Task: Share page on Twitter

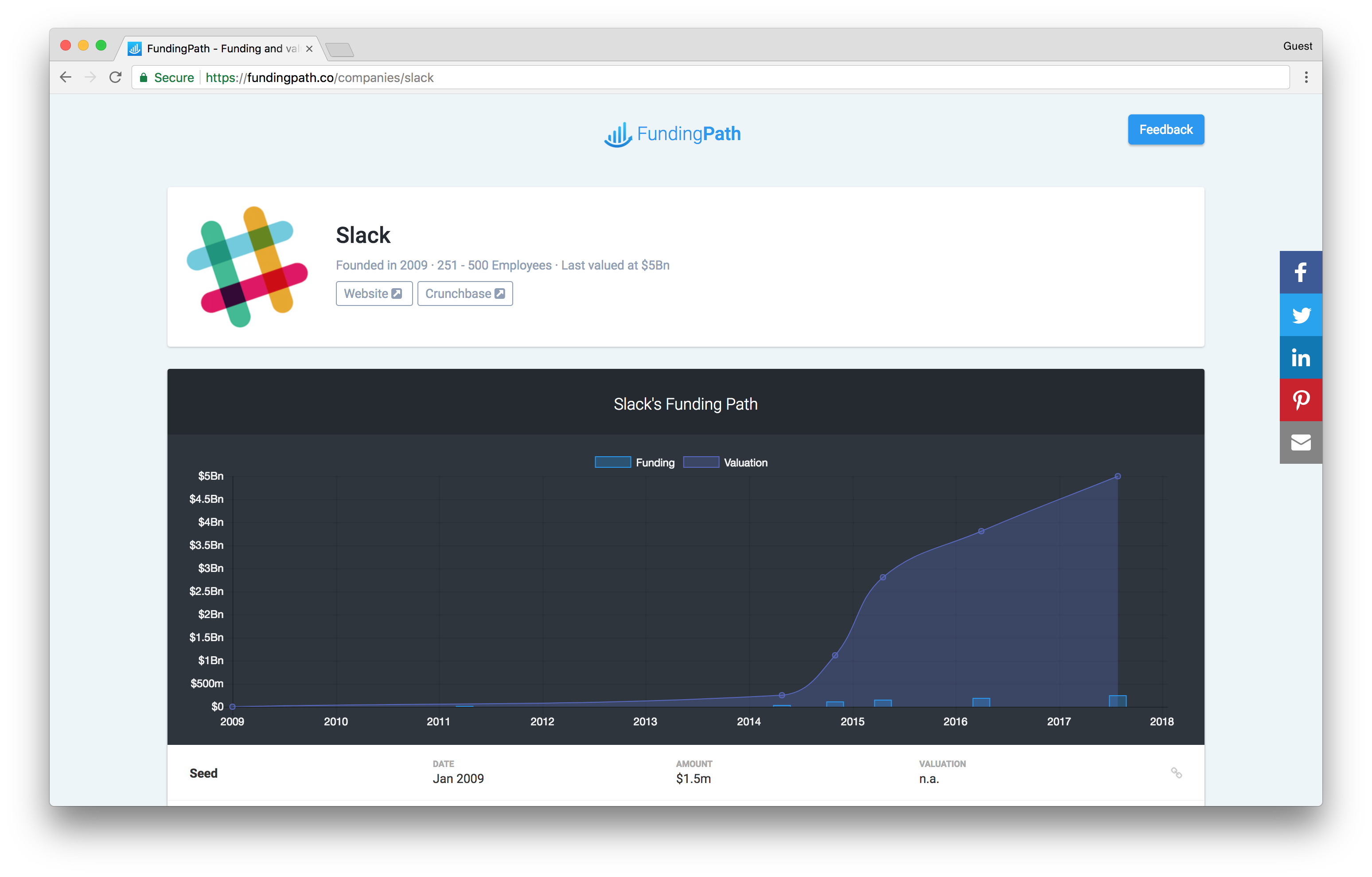Action: point(1300,315)
